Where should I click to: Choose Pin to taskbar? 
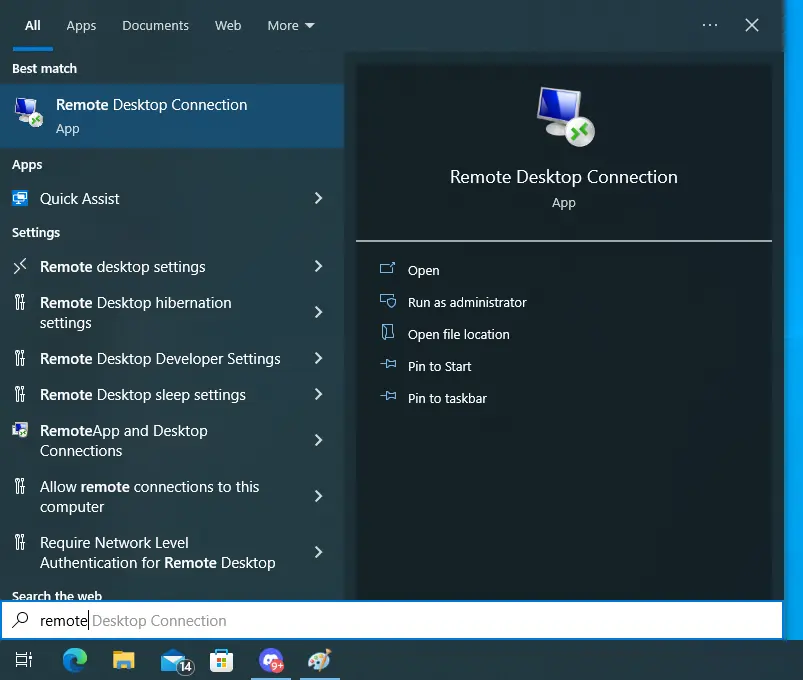point(447,398)
